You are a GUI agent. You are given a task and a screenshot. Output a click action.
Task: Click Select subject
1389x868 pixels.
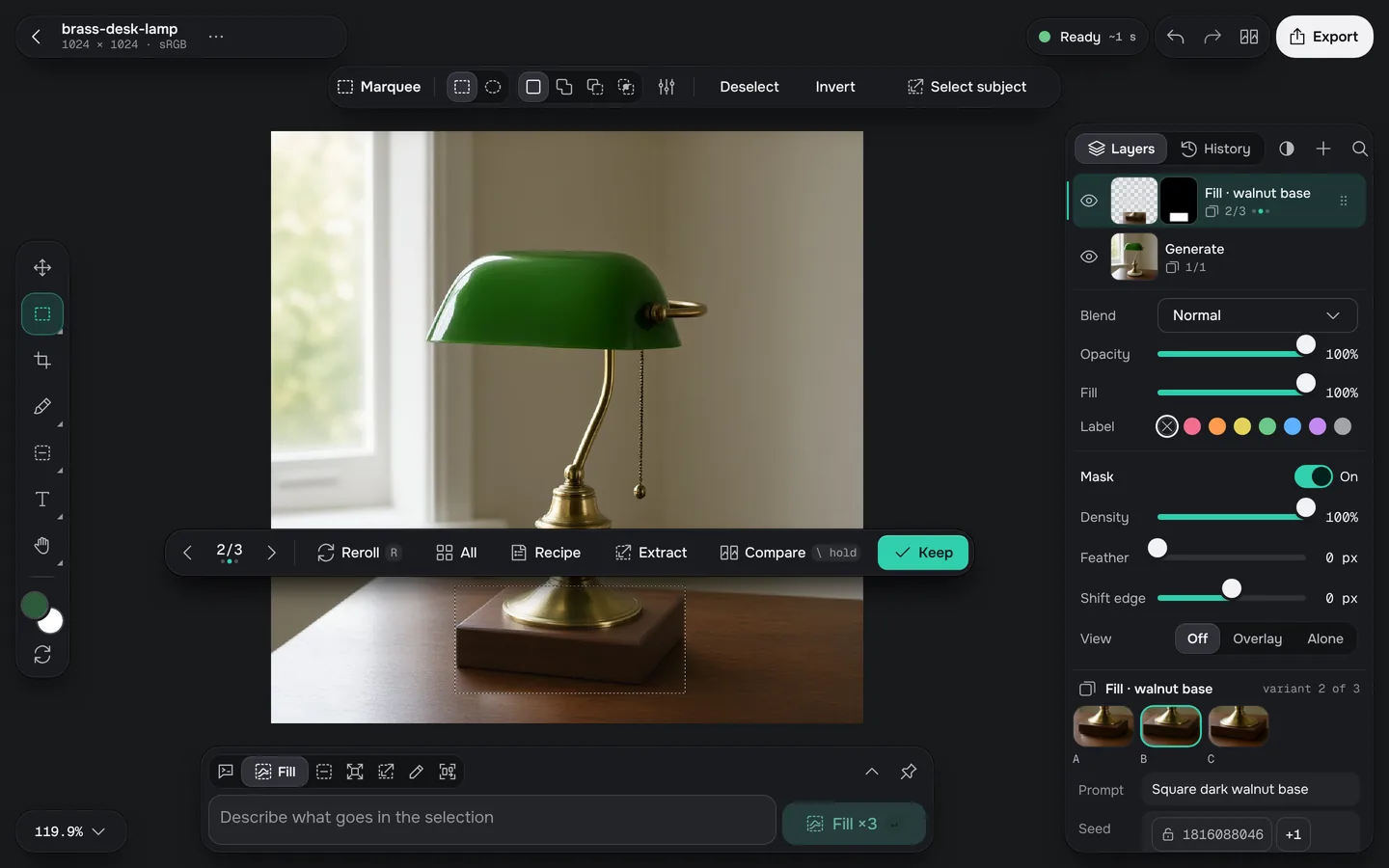(967, 87)
